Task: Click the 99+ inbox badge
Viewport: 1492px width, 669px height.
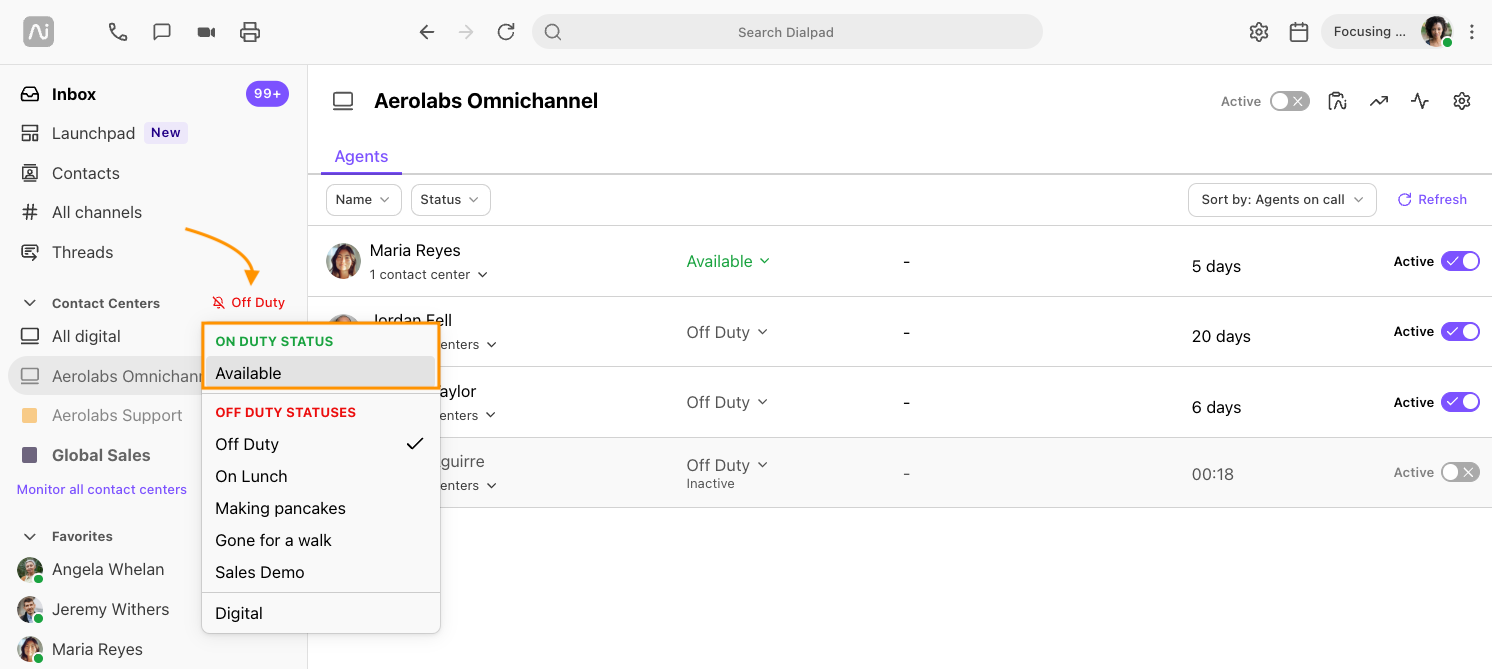Action: [x=267, y=94]
